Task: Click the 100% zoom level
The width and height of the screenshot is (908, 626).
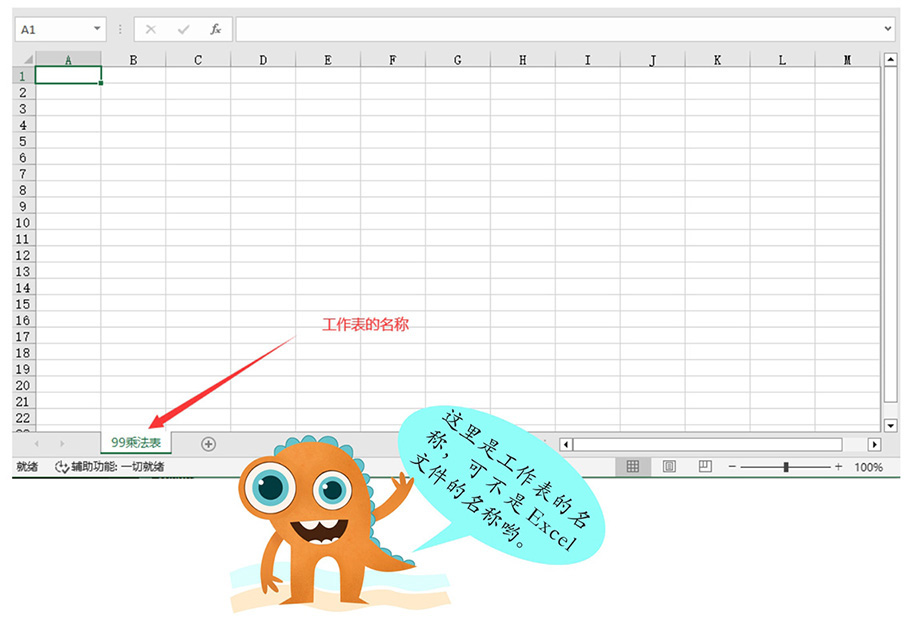Action: (x=869, y=467)
